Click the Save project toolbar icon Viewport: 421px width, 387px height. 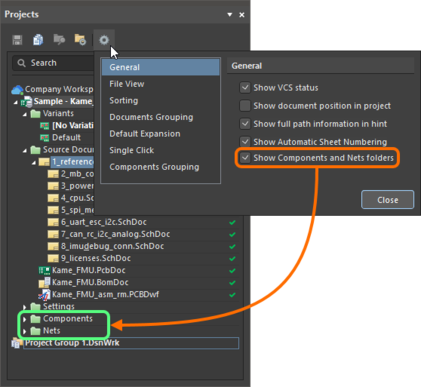pyautogui.click(x=17, y=40)
